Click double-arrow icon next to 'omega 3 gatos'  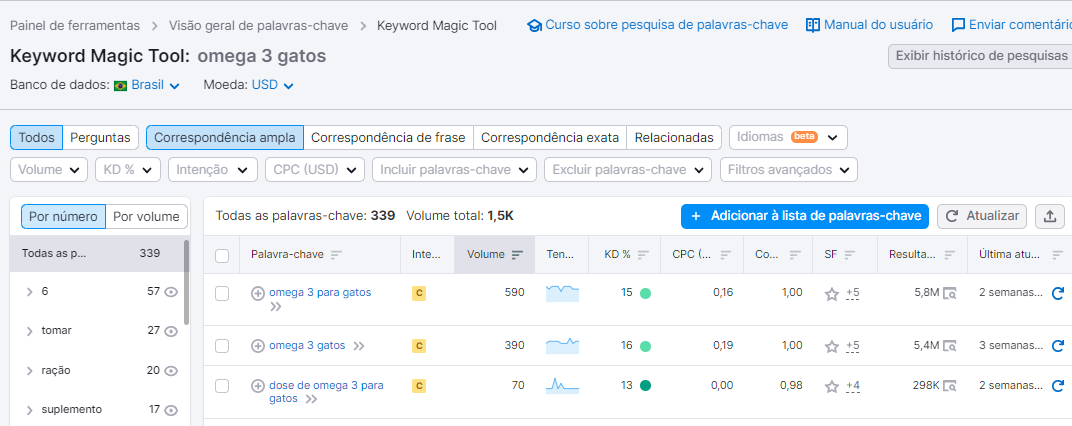coord(358,346)
